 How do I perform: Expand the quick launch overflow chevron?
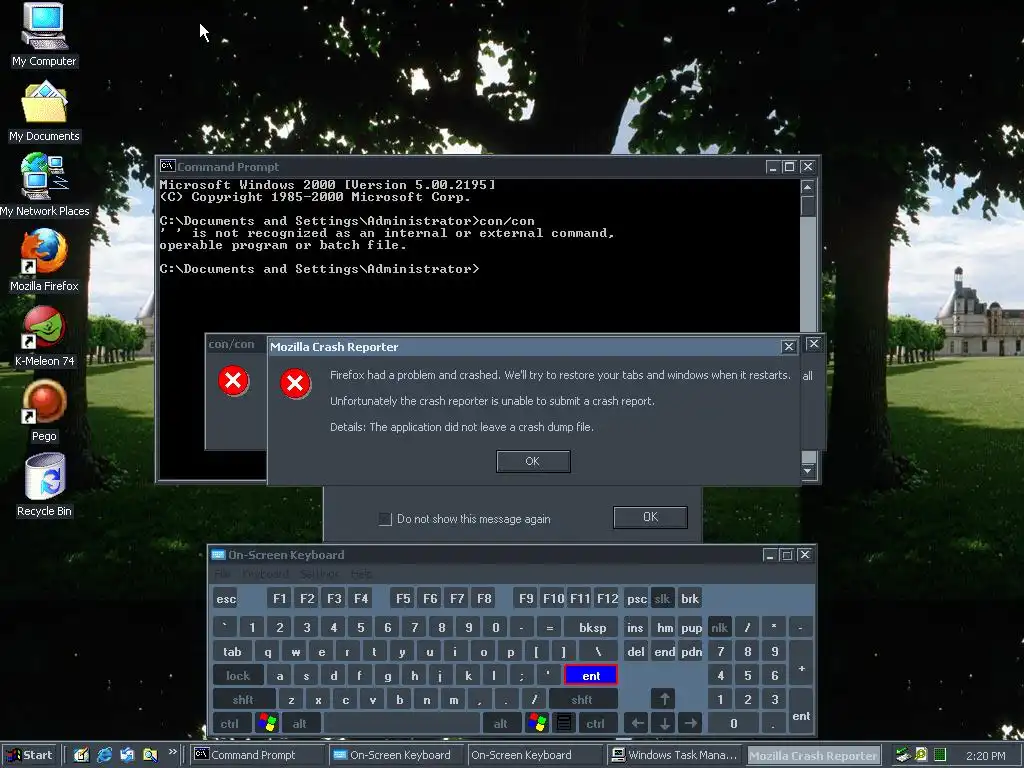pos(172,752)
